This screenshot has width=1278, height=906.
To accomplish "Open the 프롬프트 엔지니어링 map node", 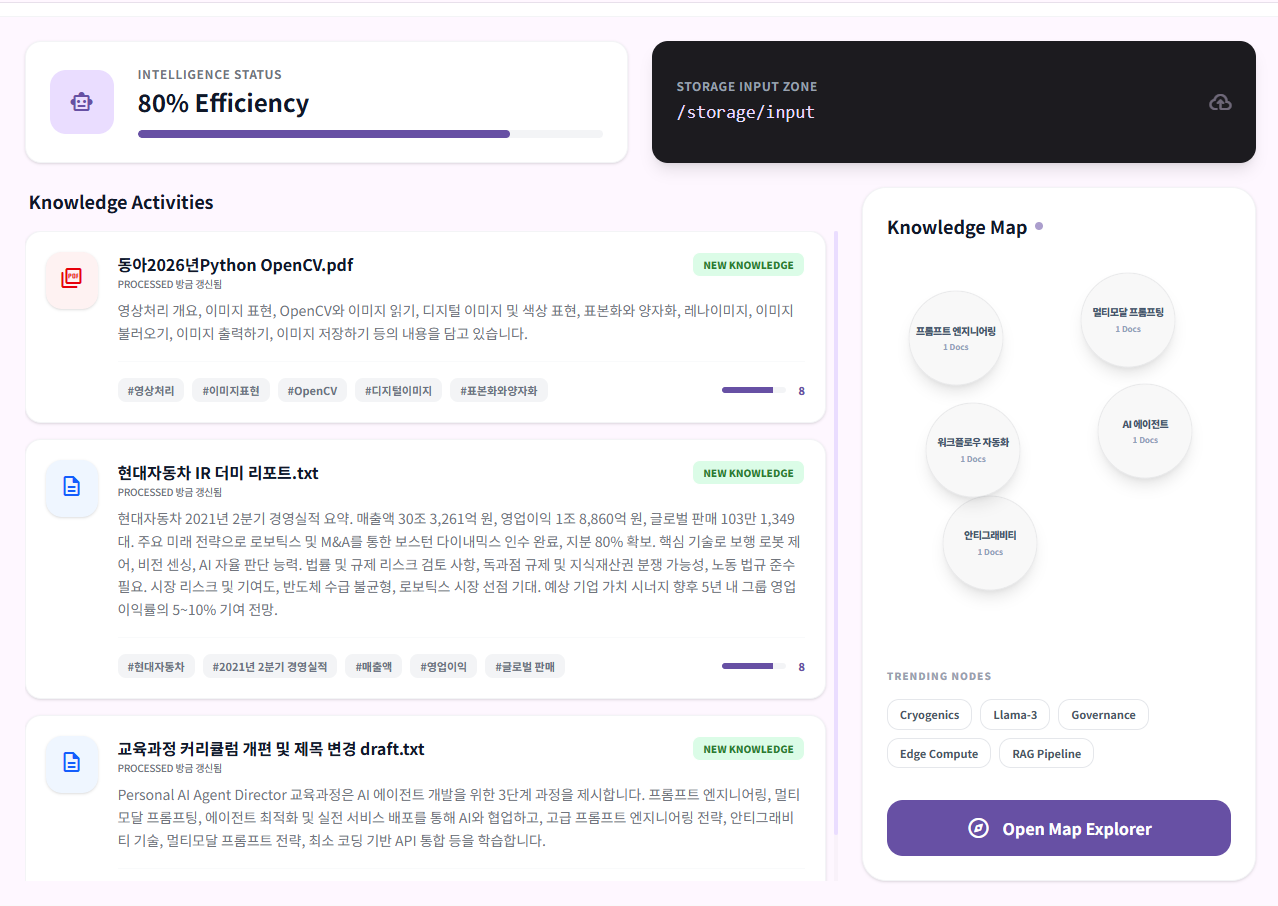I will pyautogui.click(x=956, y=338).
